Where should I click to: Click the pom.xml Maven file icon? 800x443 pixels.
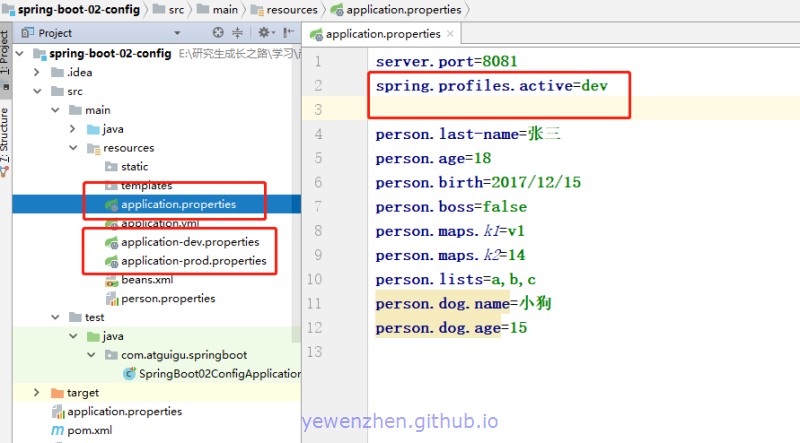point(57,430)
